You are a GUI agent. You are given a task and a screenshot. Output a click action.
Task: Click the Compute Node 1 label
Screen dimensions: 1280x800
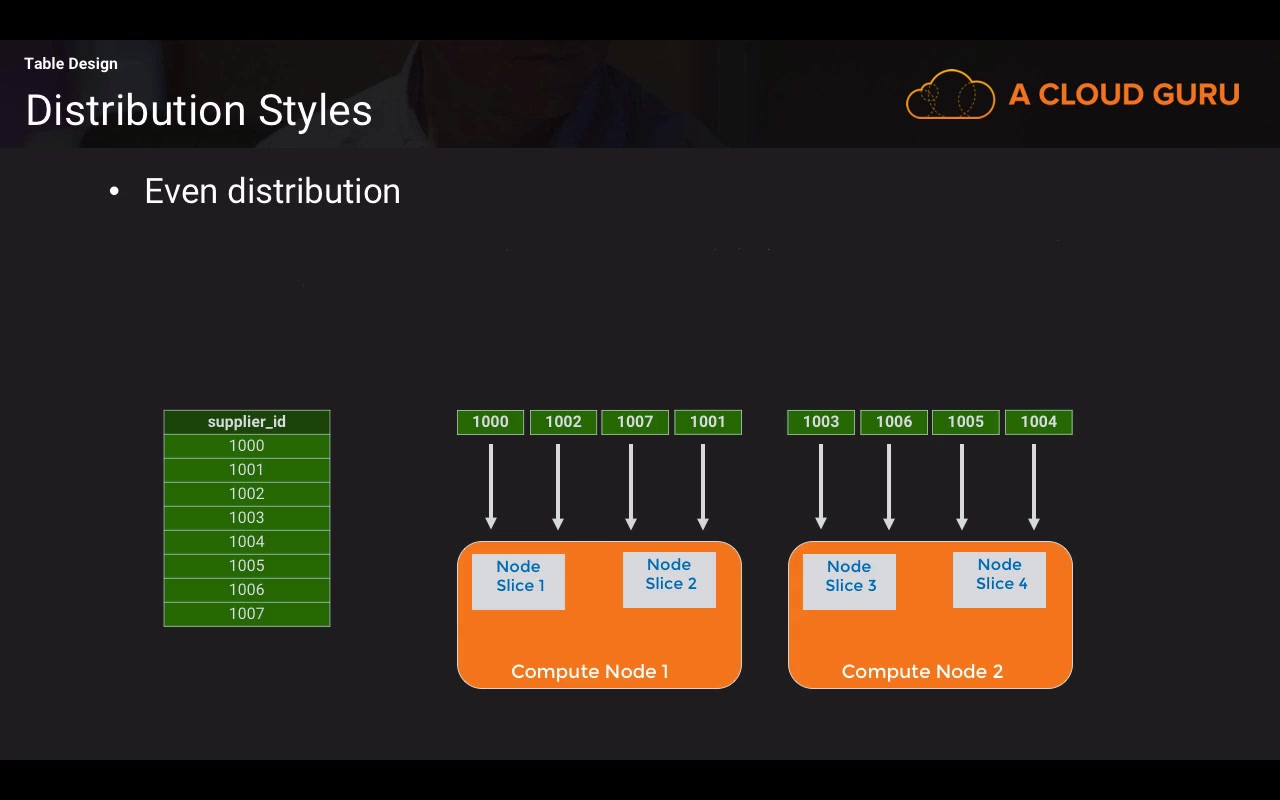(590, 672)
